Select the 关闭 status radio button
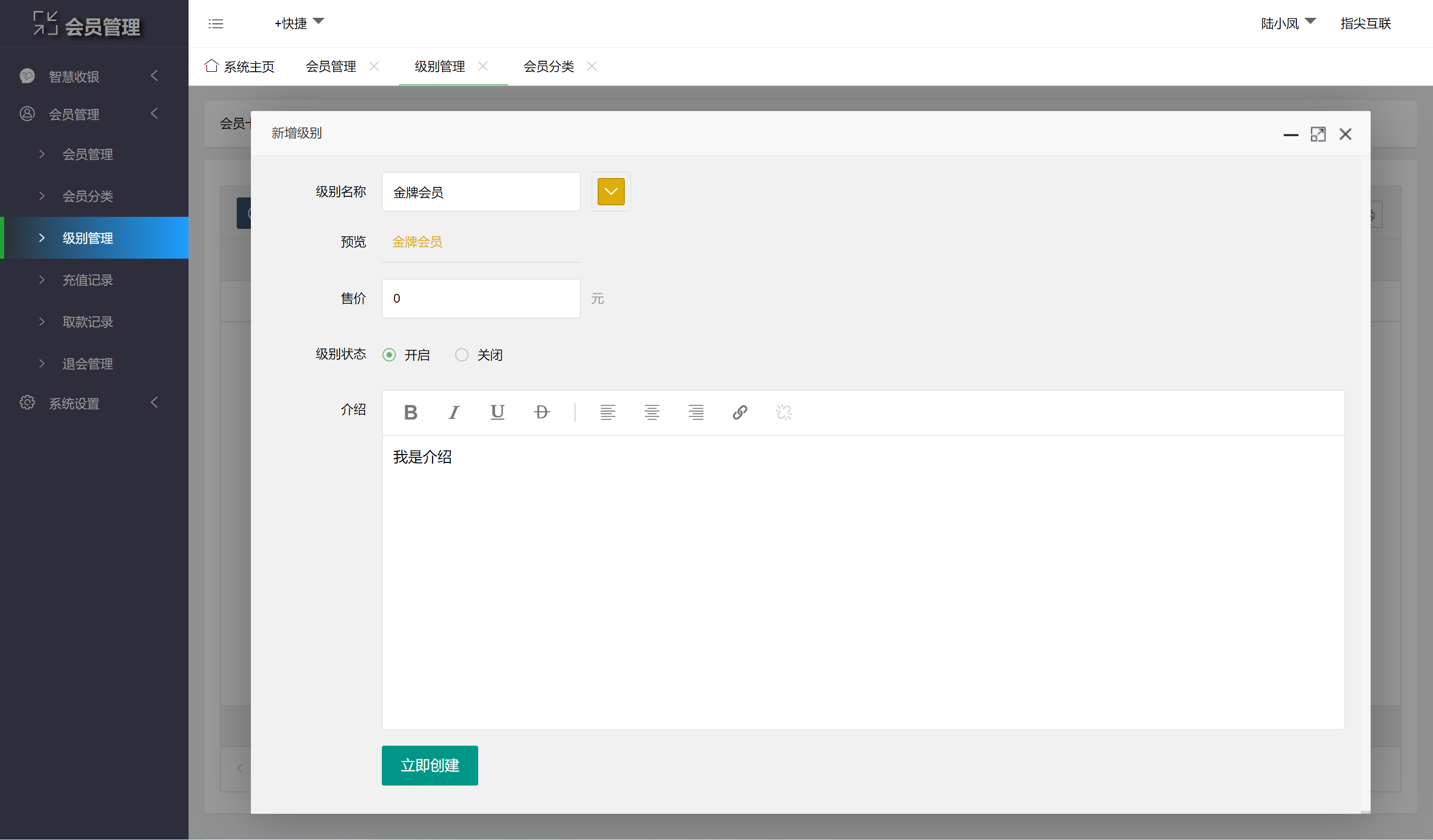This screenshot has width=1433, height=840. [x=462, y=355]
